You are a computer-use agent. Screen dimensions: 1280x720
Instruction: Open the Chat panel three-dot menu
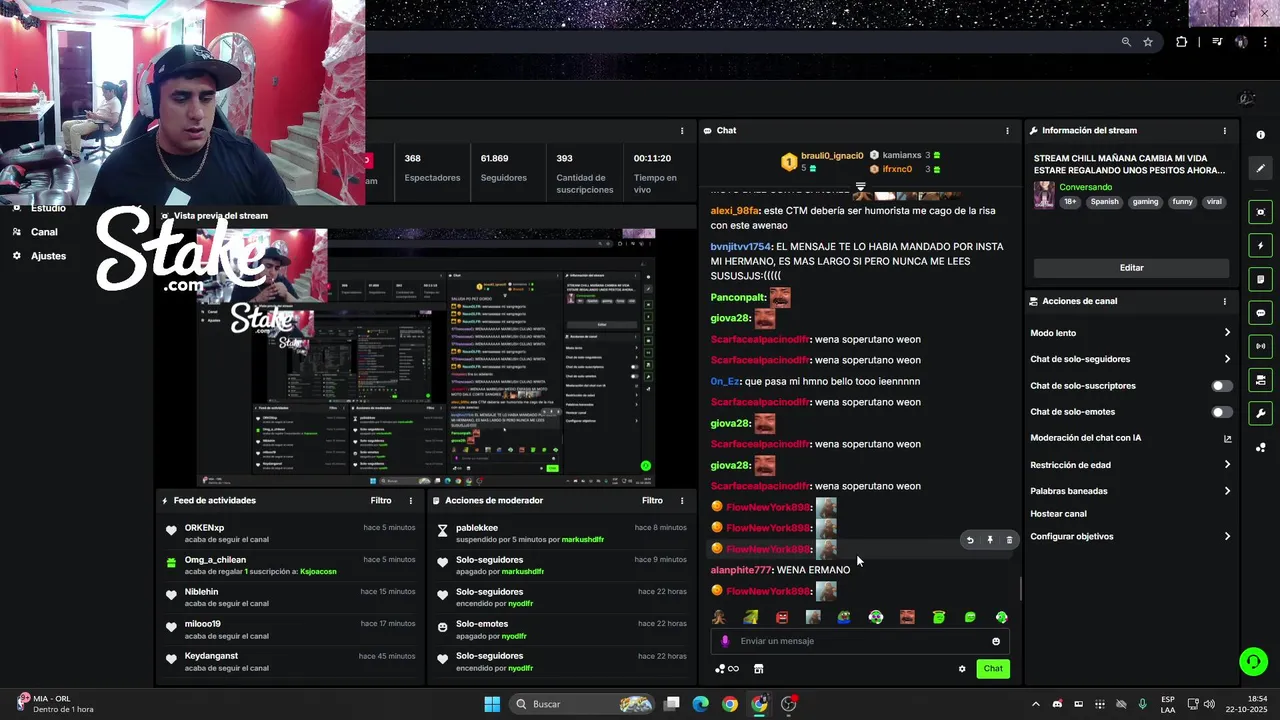1007,131
